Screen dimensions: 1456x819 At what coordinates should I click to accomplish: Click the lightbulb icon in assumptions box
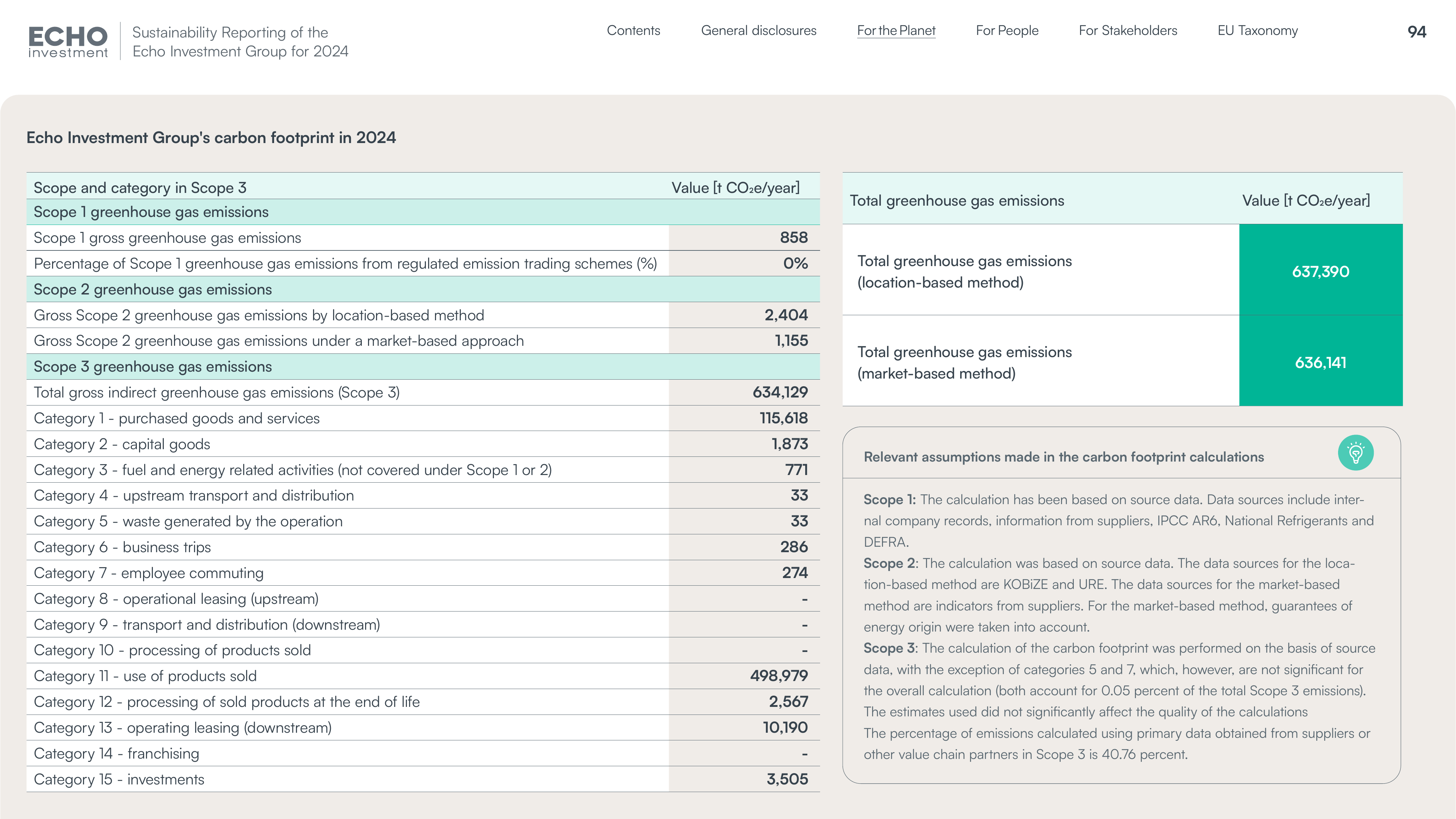[1356, 453]
